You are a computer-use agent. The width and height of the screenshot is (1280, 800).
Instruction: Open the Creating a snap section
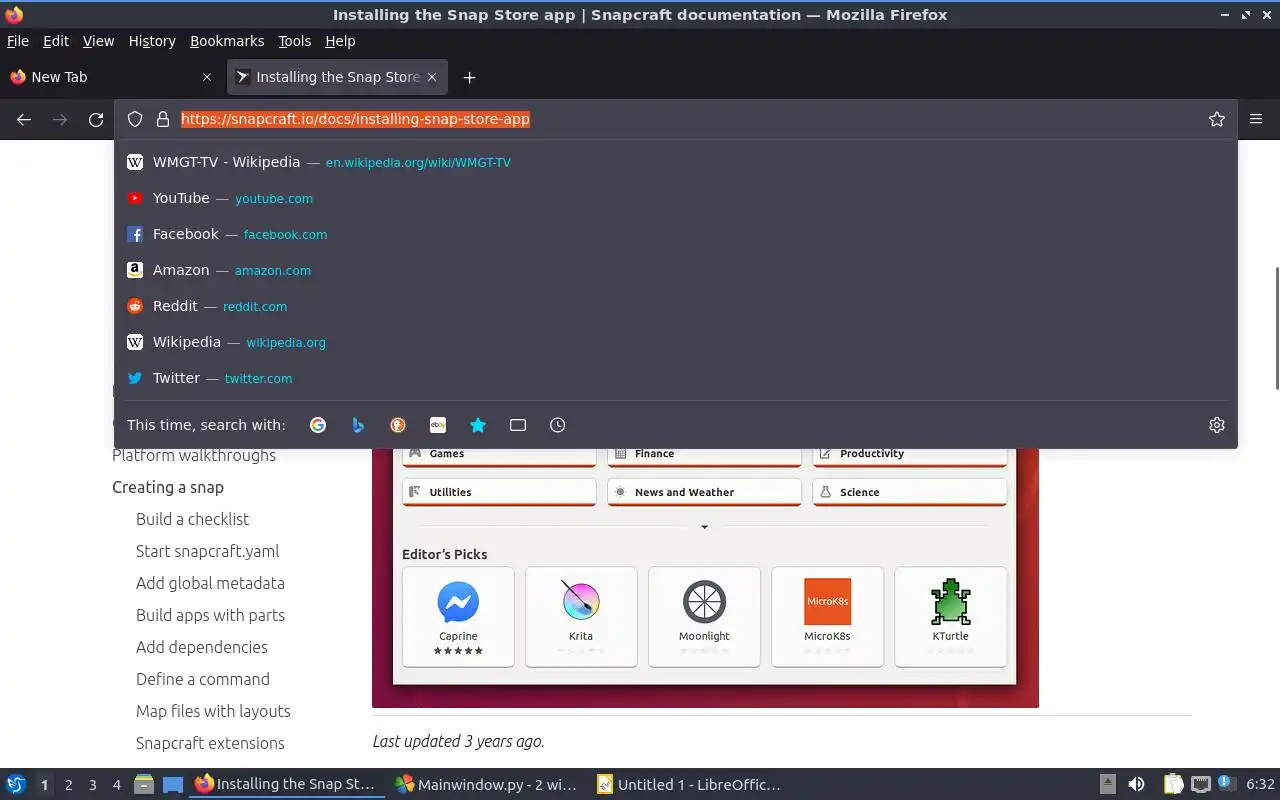pos(168,487)
